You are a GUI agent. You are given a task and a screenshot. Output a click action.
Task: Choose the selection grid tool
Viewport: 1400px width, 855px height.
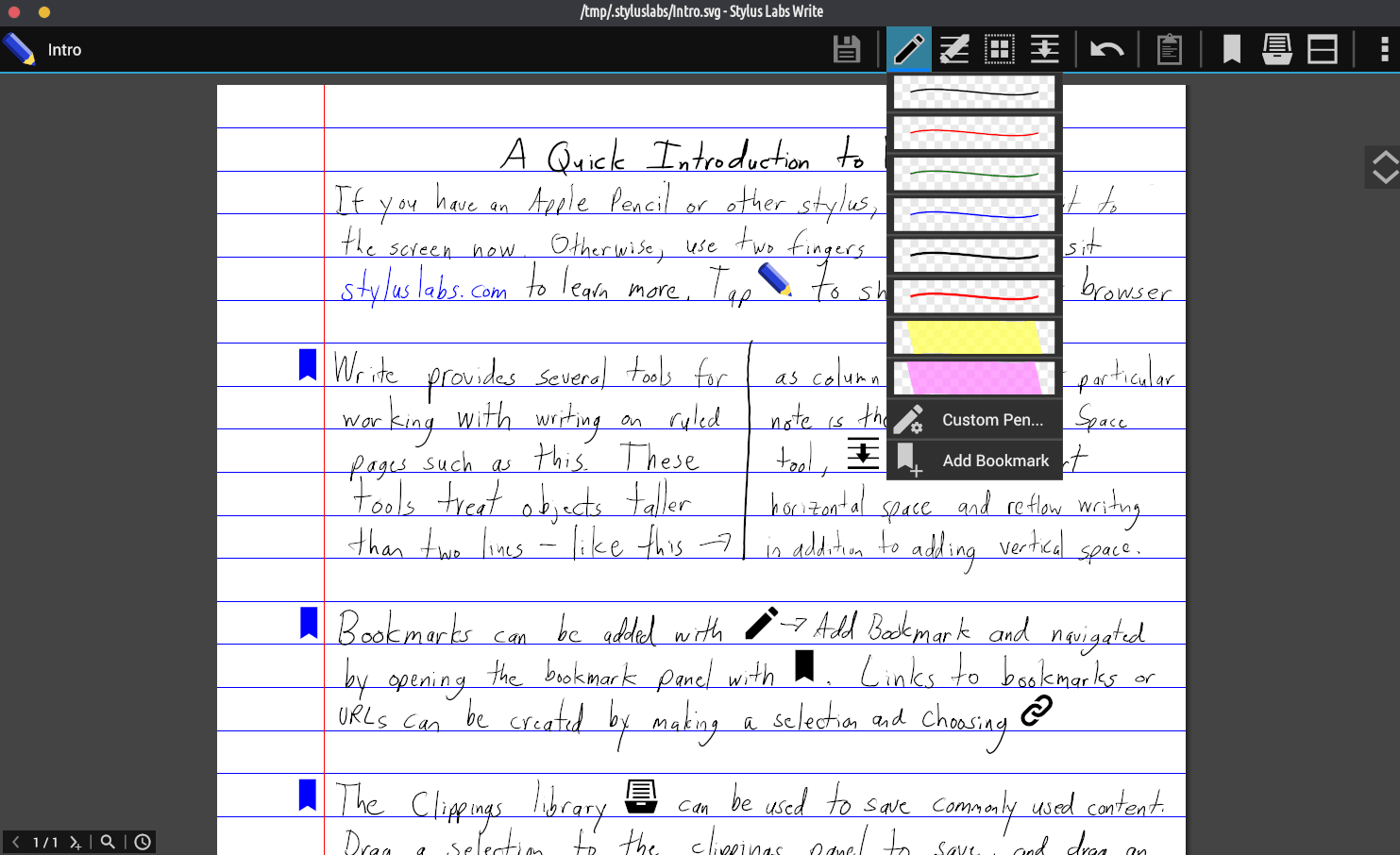point(999,49)
